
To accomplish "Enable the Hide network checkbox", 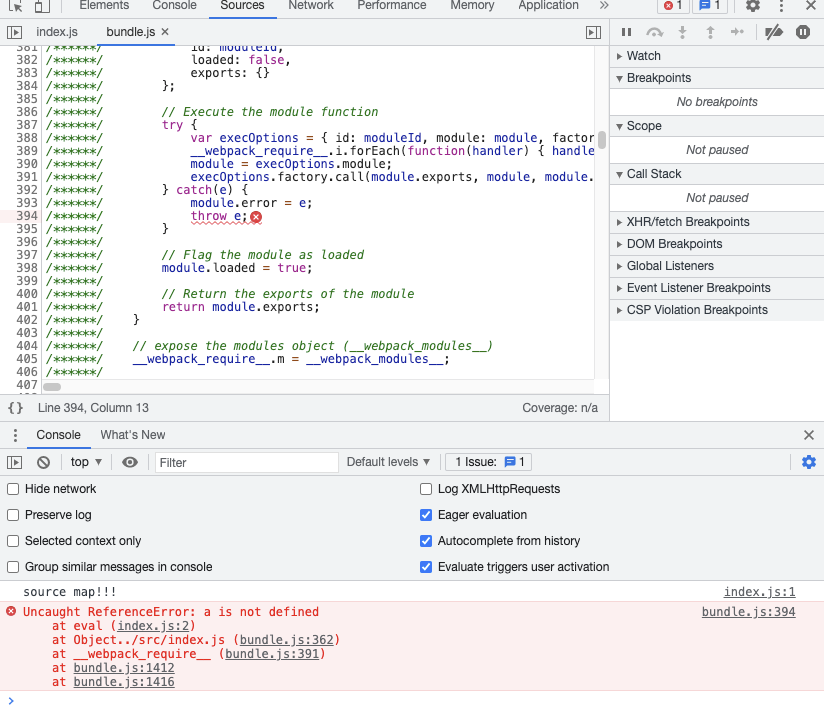I will 13,489.
